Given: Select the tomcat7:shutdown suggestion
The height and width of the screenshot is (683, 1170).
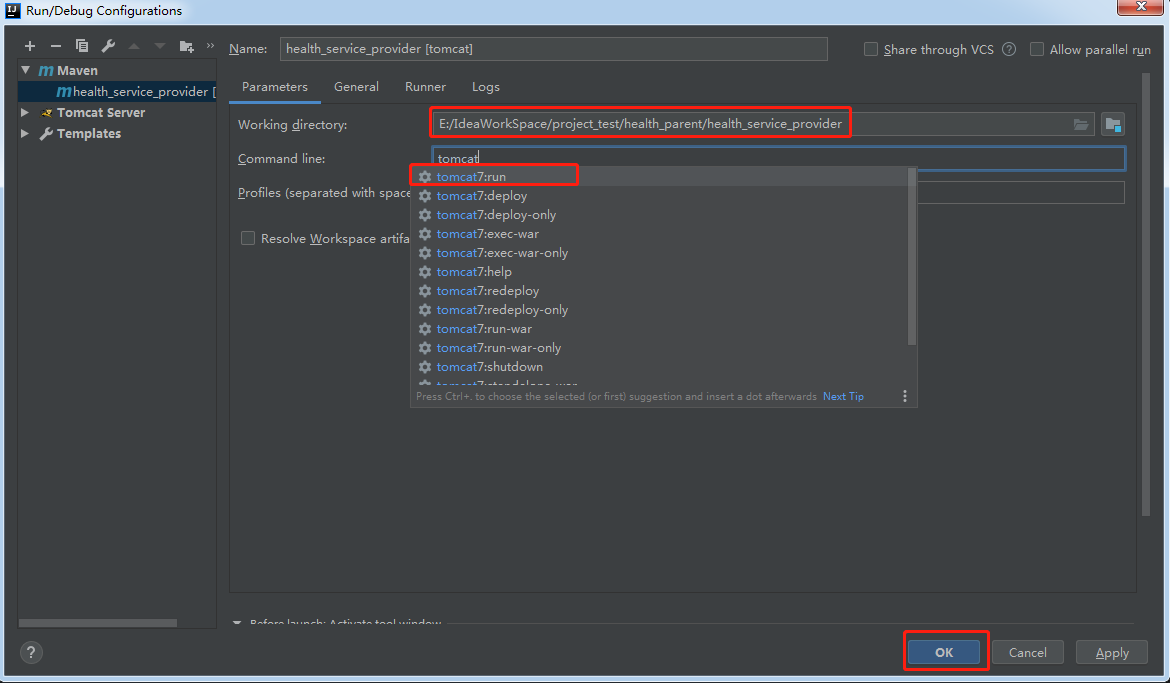Looking at the screenshot, I should click(489, 366).
